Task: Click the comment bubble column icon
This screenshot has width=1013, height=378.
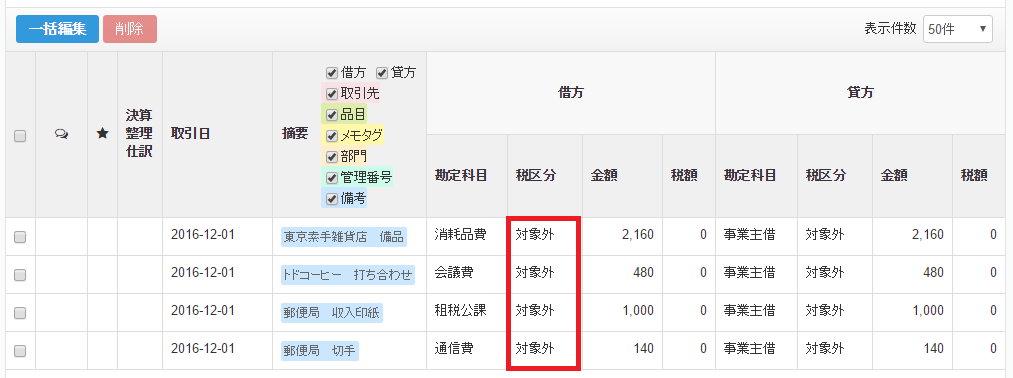Action: point(61,134)
